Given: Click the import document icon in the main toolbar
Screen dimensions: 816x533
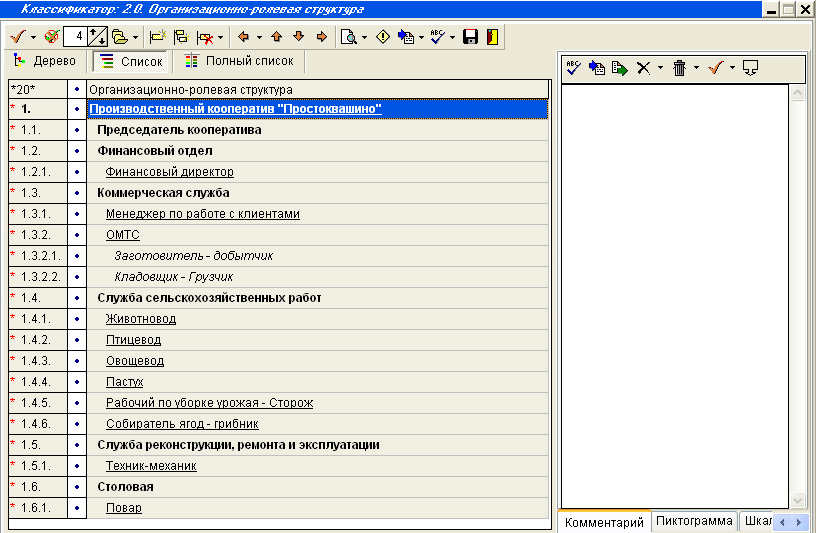Looking at the screenshot, I should (406, 37).
